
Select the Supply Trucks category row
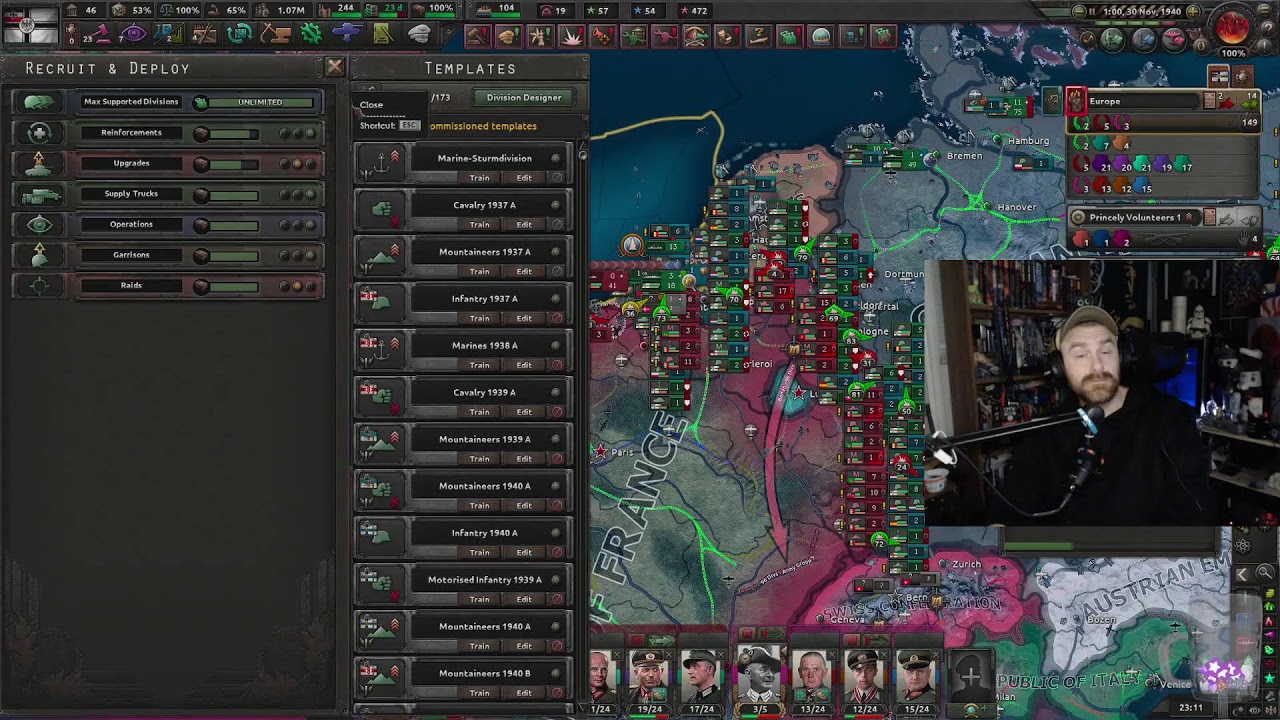168,194
